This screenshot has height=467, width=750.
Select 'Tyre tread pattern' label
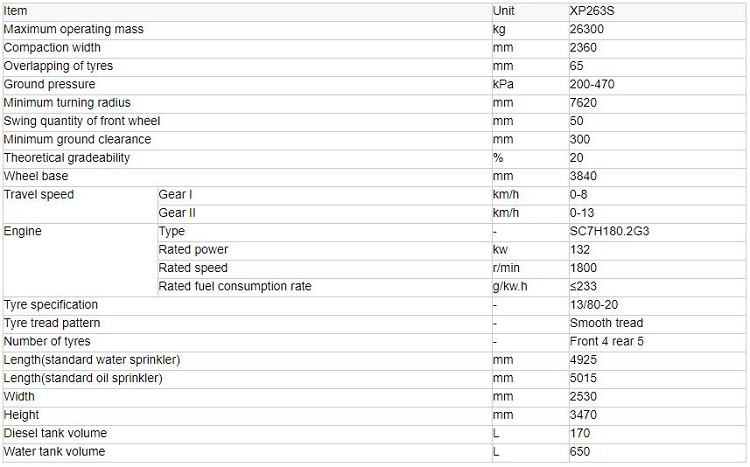pos(52,323)
